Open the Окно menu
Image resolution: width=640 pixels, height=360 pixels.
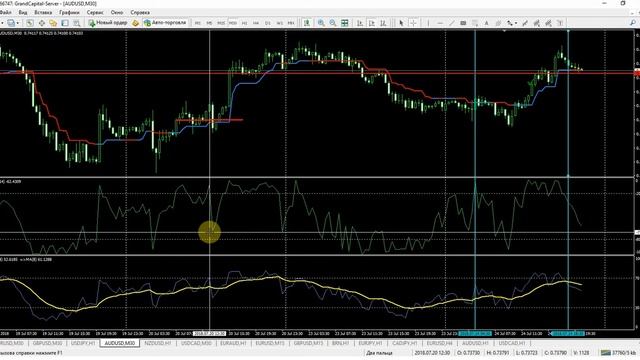117,13
